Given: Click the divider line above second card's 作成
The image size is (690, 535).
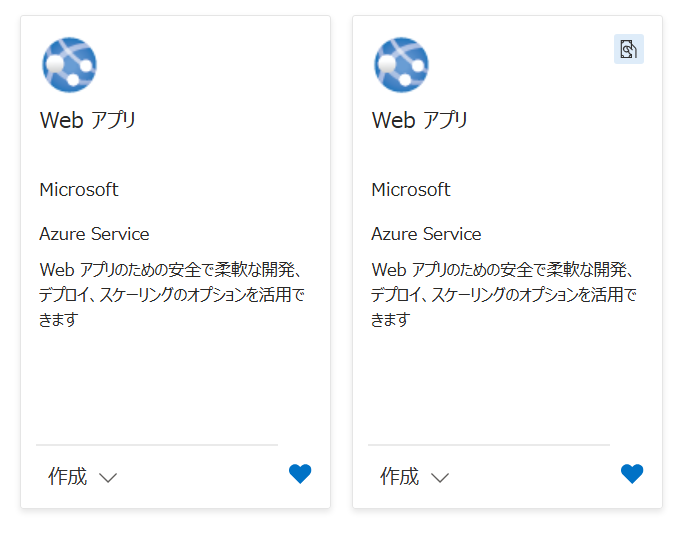Looking at the screenshot, I should click(489, 445).
